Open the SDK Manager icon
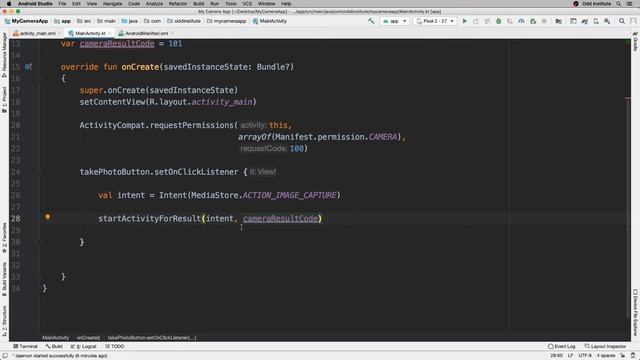This screenshot has height=360, width=640. click(x=607, y=21)
